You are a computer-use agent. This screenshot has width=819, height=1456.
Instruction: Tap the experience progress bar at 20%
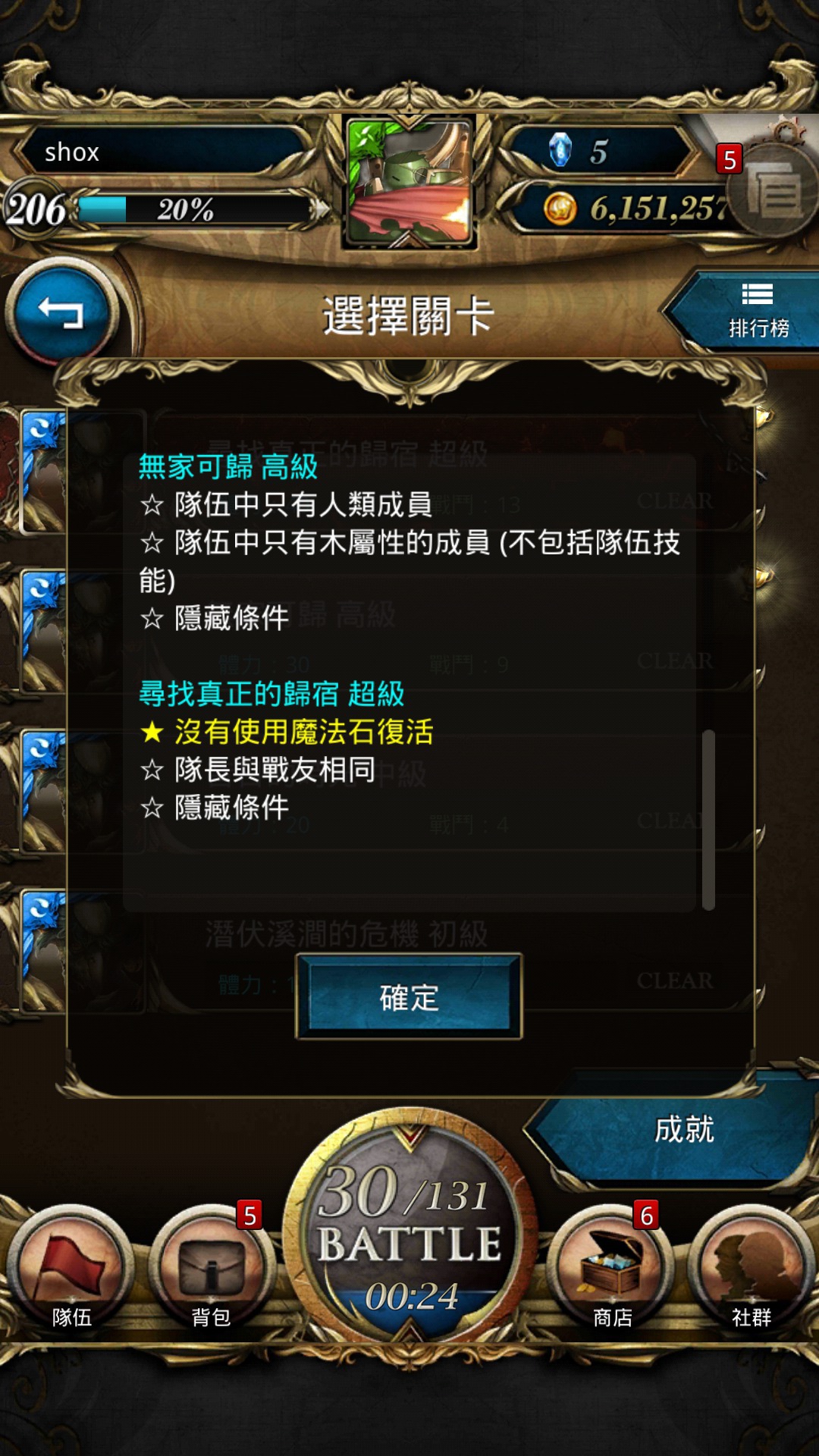coord(193,209)
